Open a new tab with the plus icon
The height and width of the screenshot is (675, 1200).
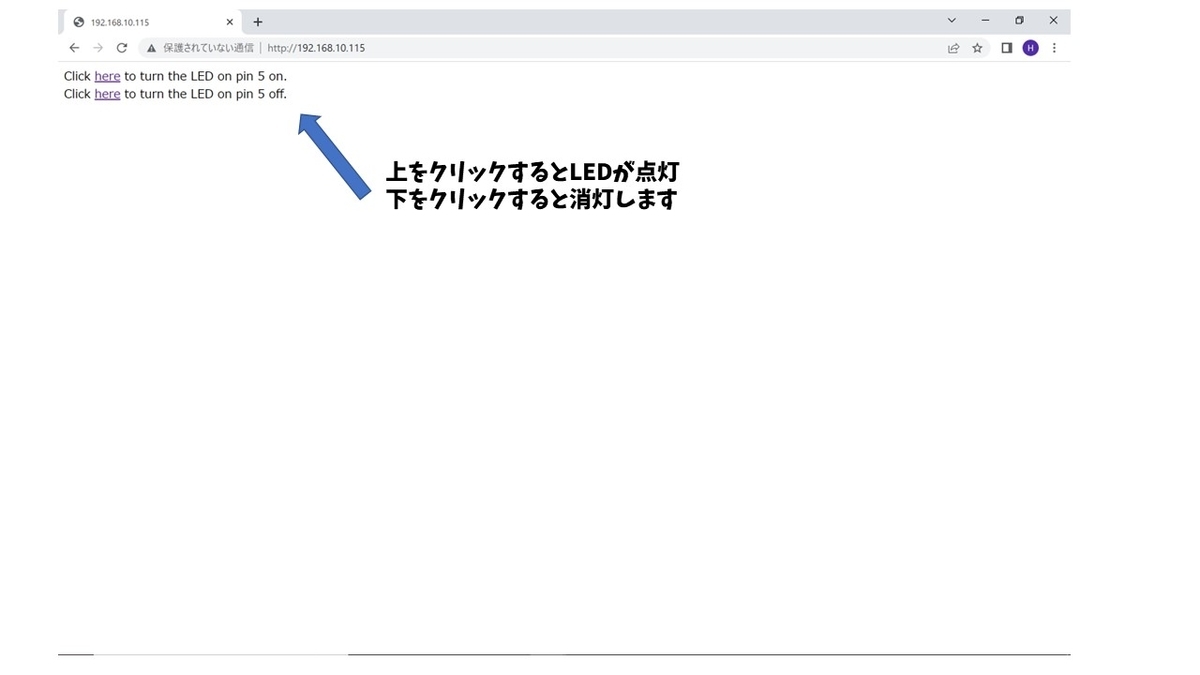click(x=257, y=21)
